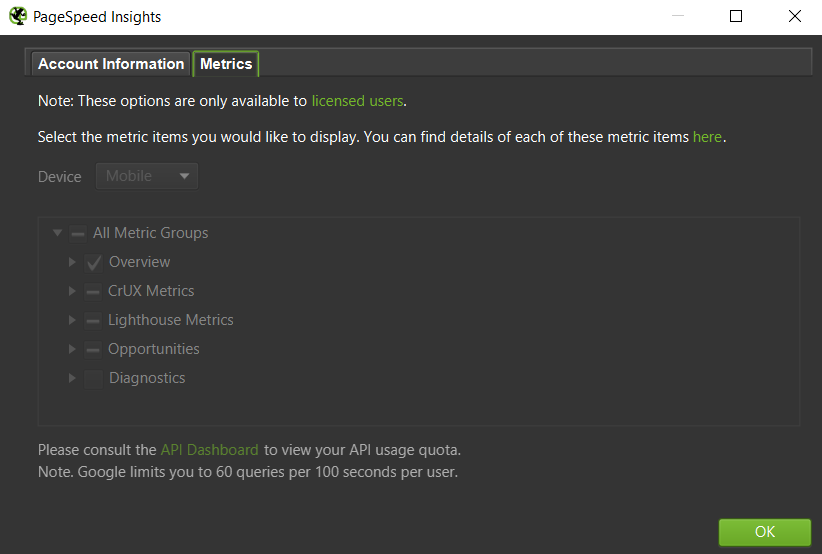
Task: Maximize the PageSpeed Insights window
Action: pyautogui.click(x=736, y=16)
